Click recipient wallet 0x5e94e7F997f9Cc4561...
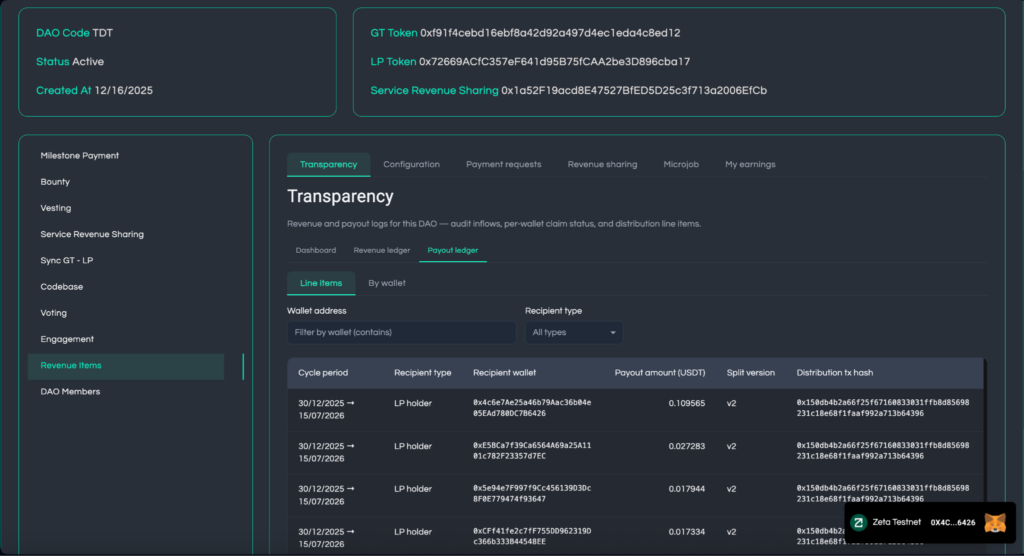Image resolution: width=1024 pixels, height=556 pixels. coord(532,494)
